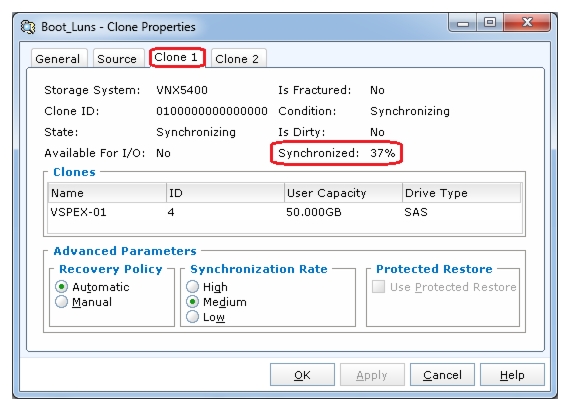Switch to the General tab
The image size is (571, 412).
[x=58, y=59]
